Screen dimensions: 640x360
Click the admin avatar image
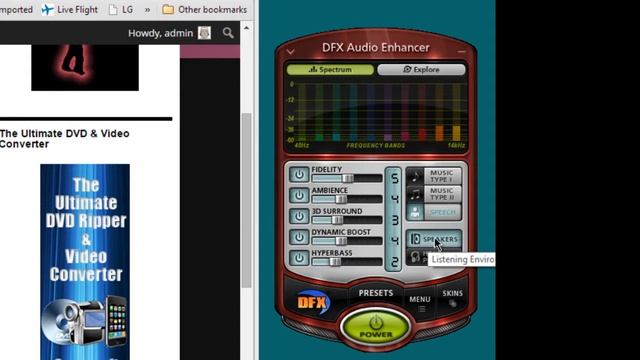pos(204,33)
